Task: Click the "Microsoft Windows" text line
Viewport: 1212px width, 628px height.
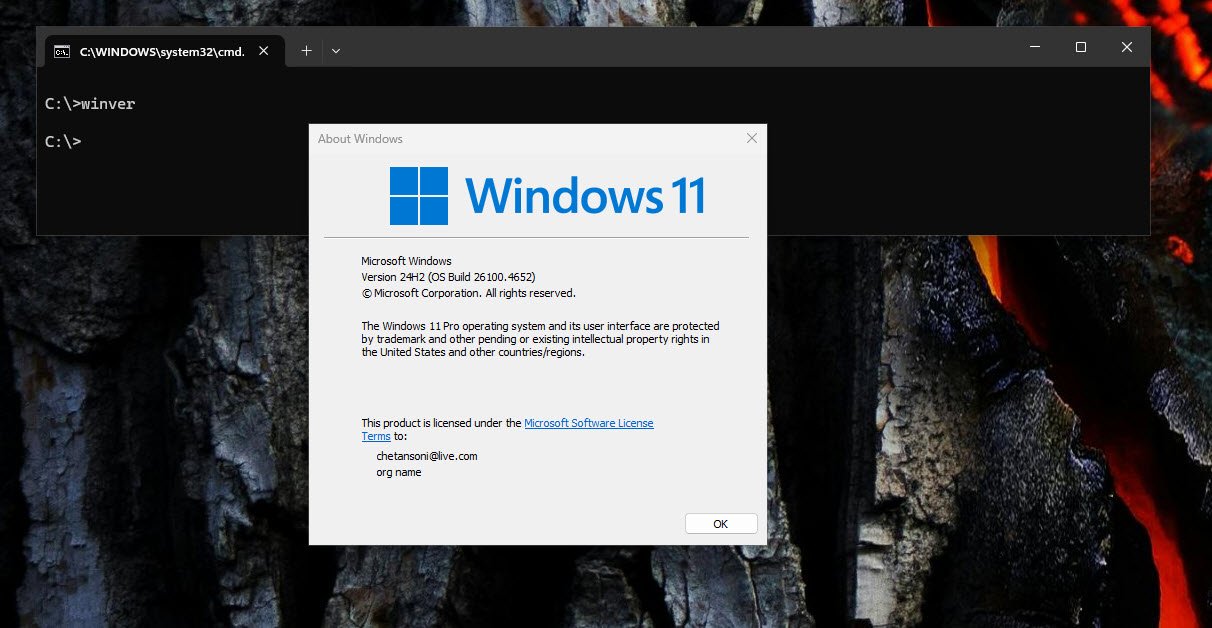Action: click(x=406, y=261)
